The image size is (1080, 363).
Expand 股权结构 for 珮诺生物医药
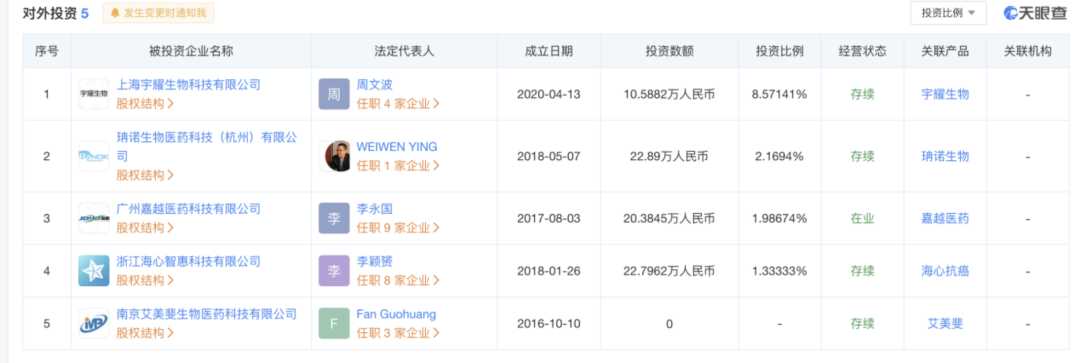pos(145,175)
